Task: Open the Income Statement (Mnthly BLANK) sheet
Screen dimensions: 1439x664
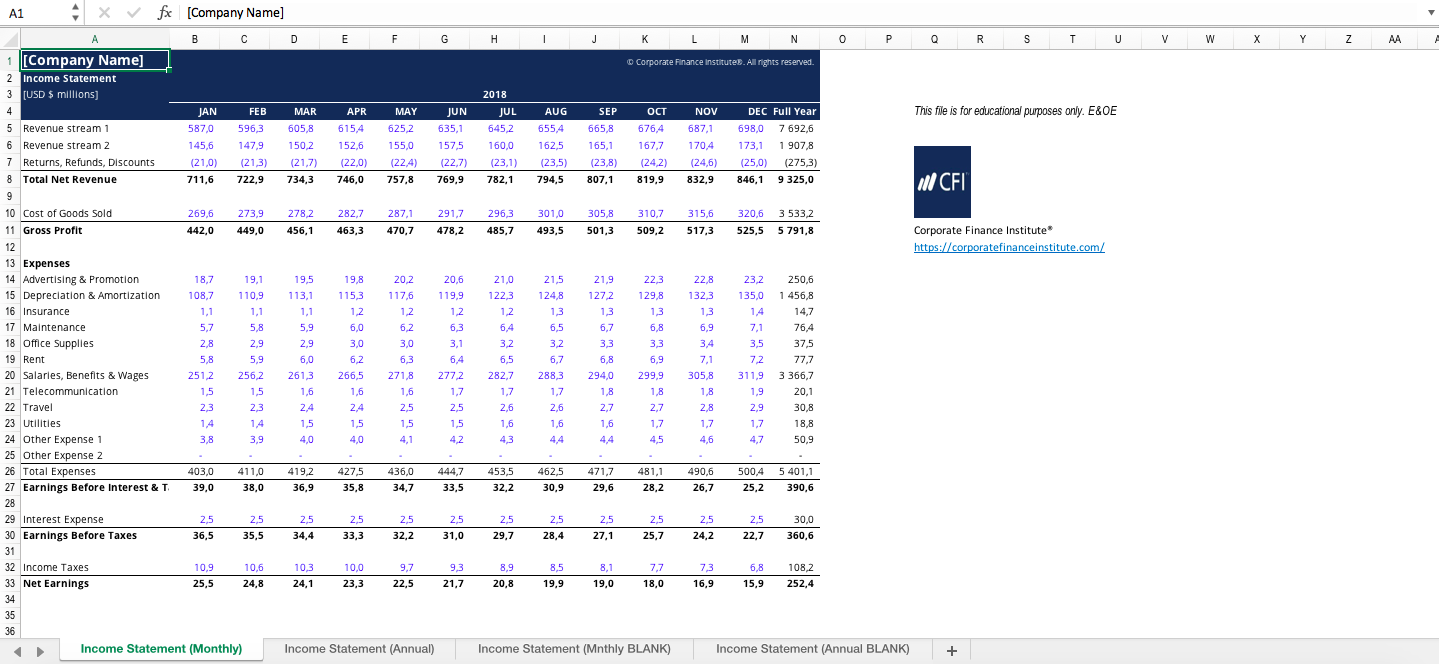Action: pyautogui.click(x=574, y=649)
